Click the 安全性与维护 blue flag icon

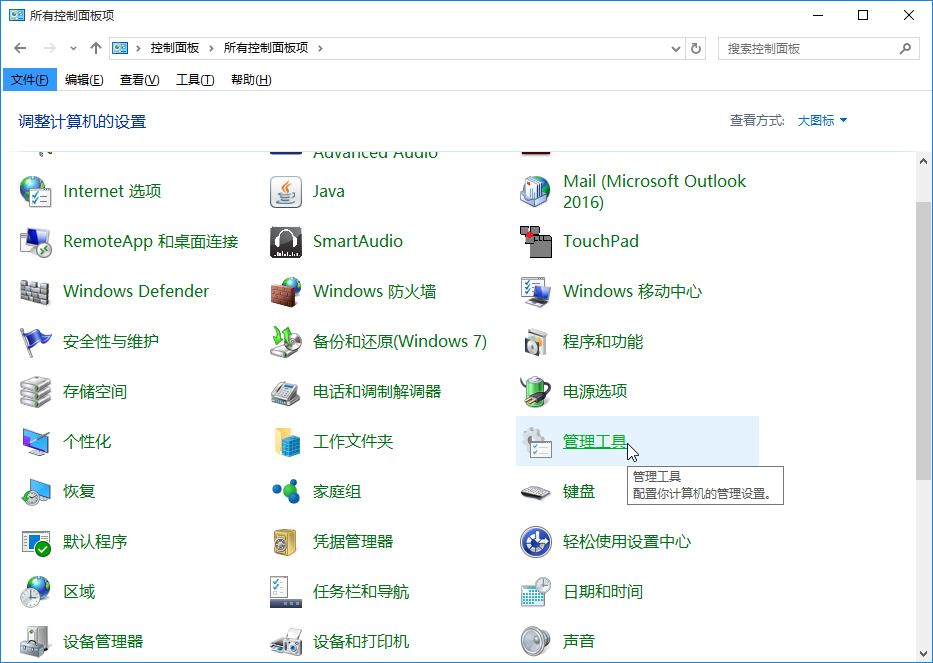(35, 342)
